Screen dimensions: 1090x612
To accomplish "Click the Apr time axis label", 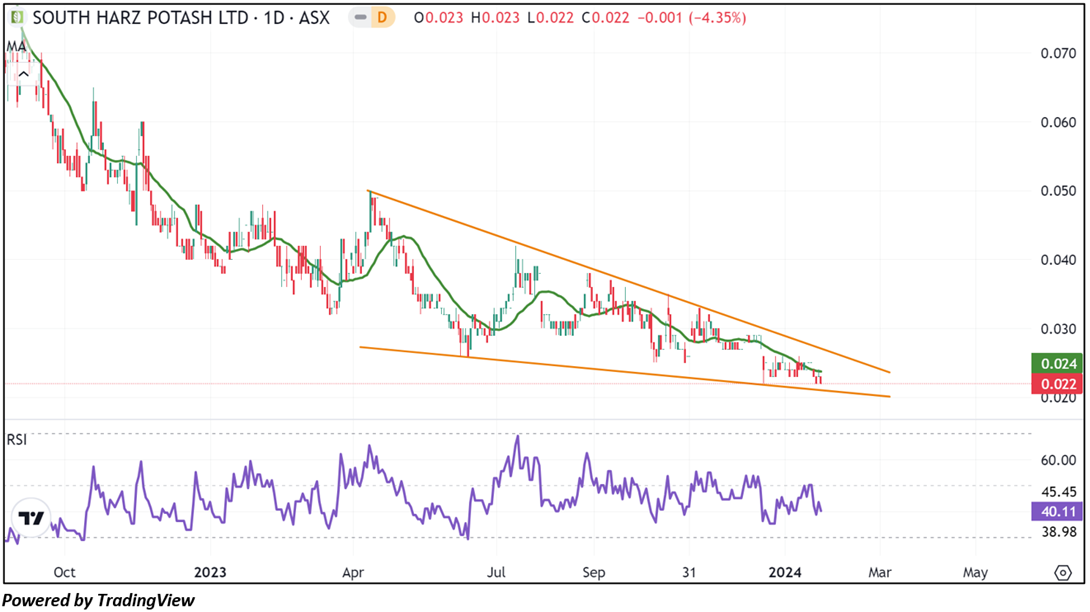I will coord(353,572).
